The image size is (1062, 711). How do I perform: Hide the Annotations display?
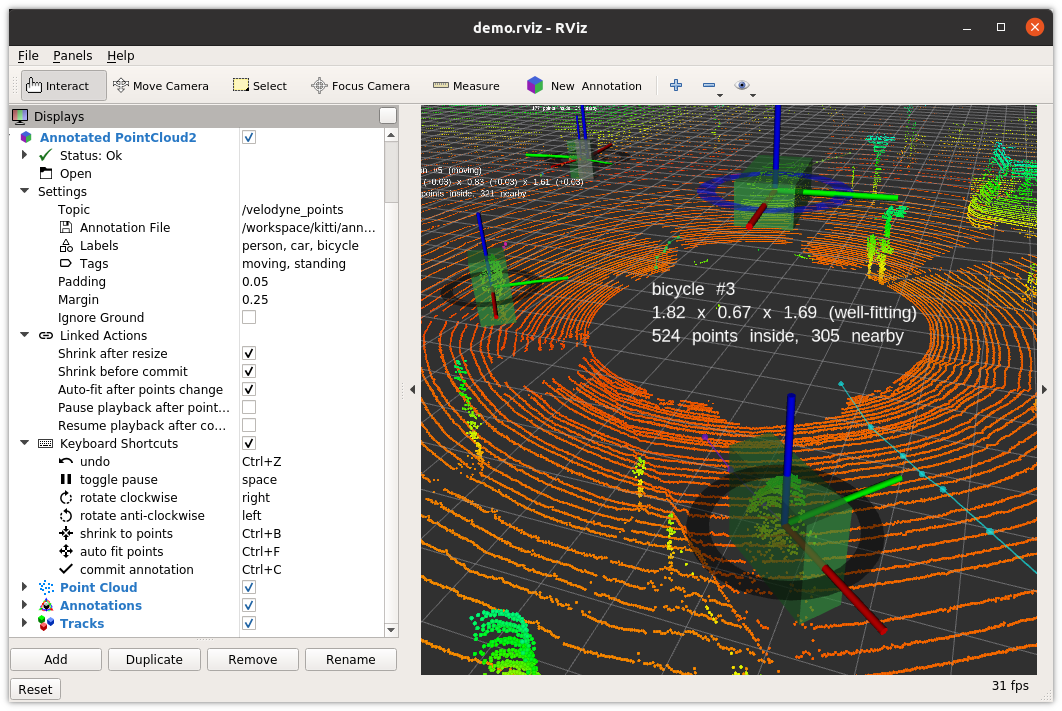[x=249, y=605]
